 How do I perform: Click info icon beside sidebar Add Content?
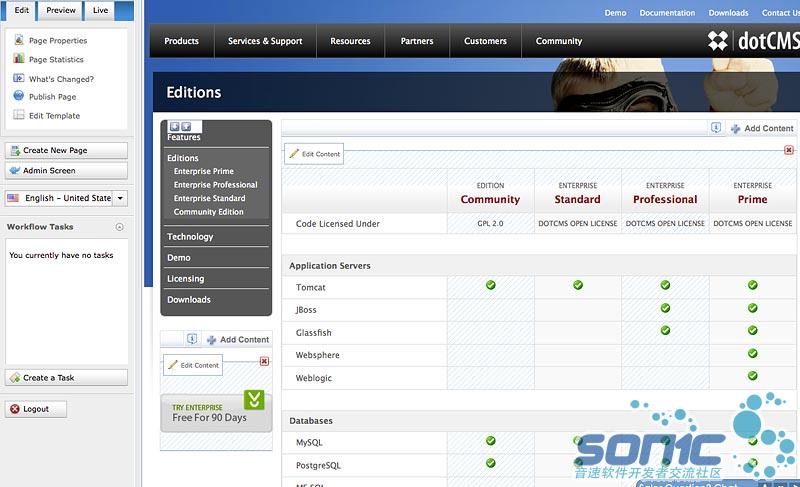[192, 339]
